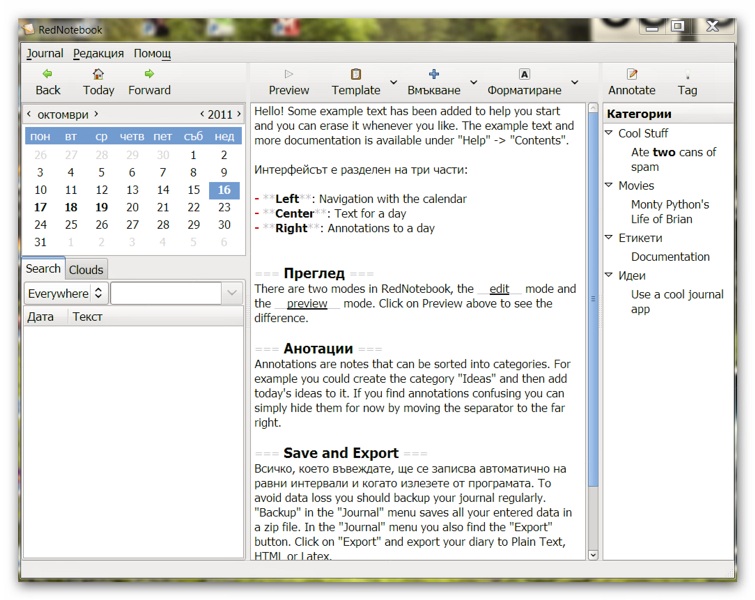Jump to Today via house icon
The image size is (755, 600).
[98, 74]
